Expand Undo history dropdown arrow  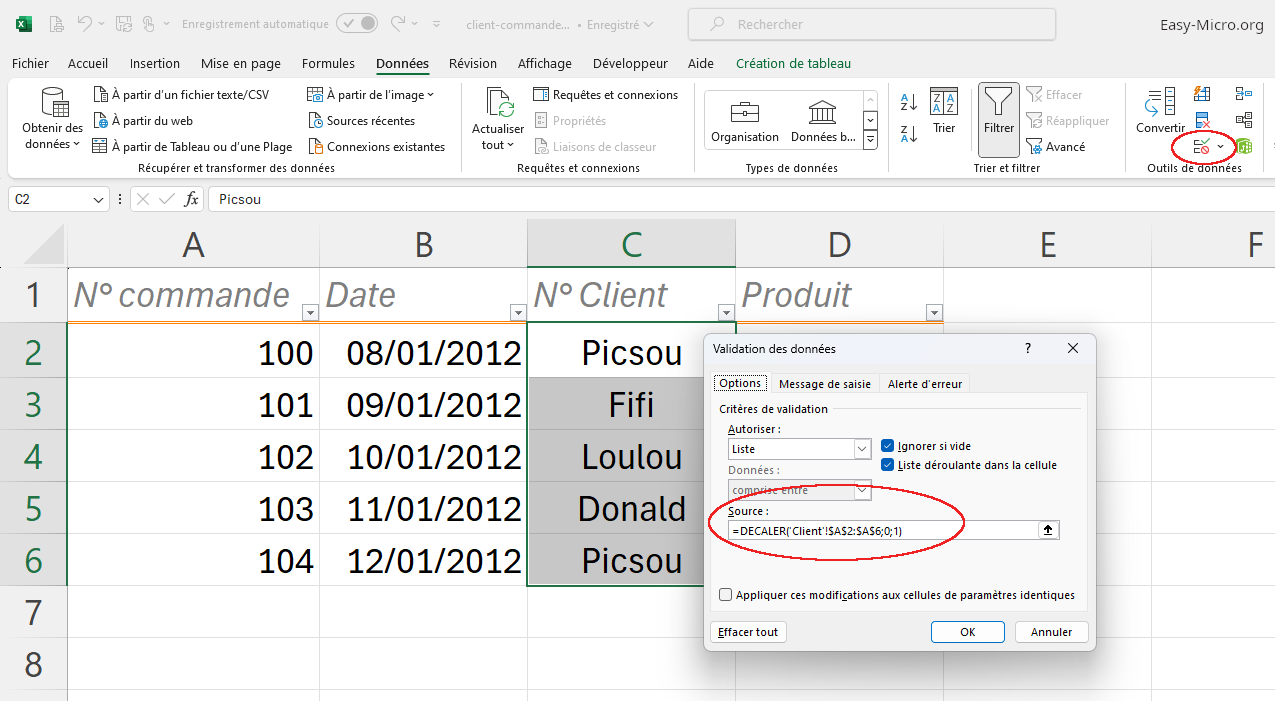[x=102, y=24]
